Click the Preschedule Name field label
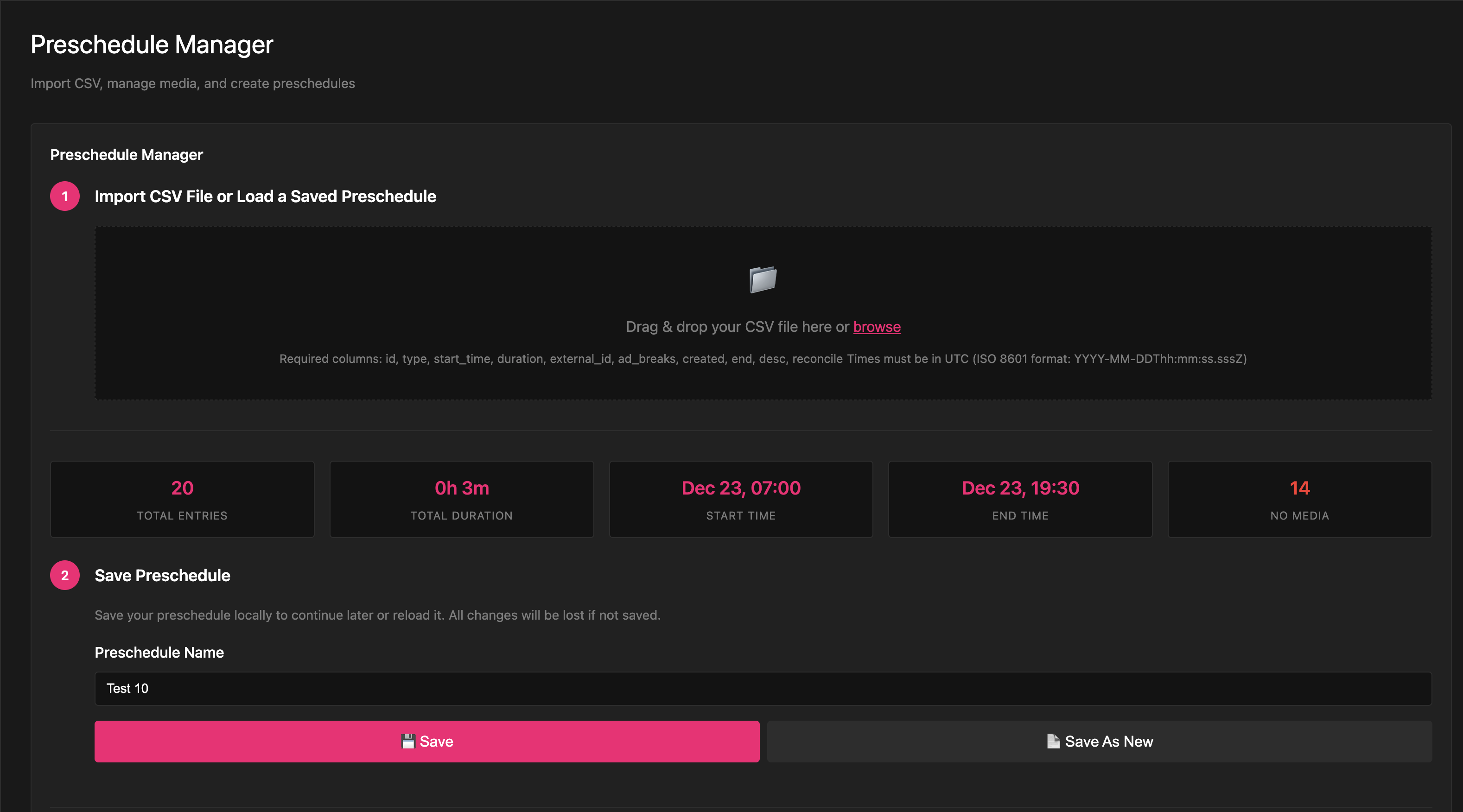Viewport: 1463px width, 812px height. (x=159, y=653)
